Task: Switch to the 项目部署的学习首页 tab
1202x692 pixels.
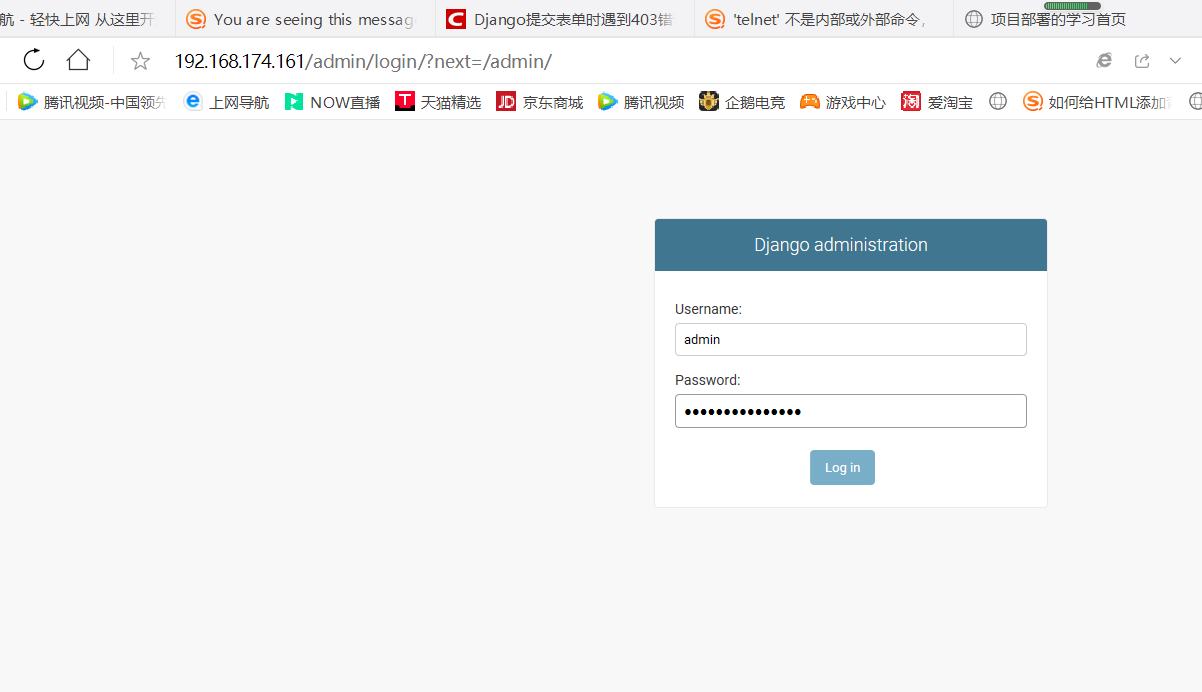Action: [1077, 19]
